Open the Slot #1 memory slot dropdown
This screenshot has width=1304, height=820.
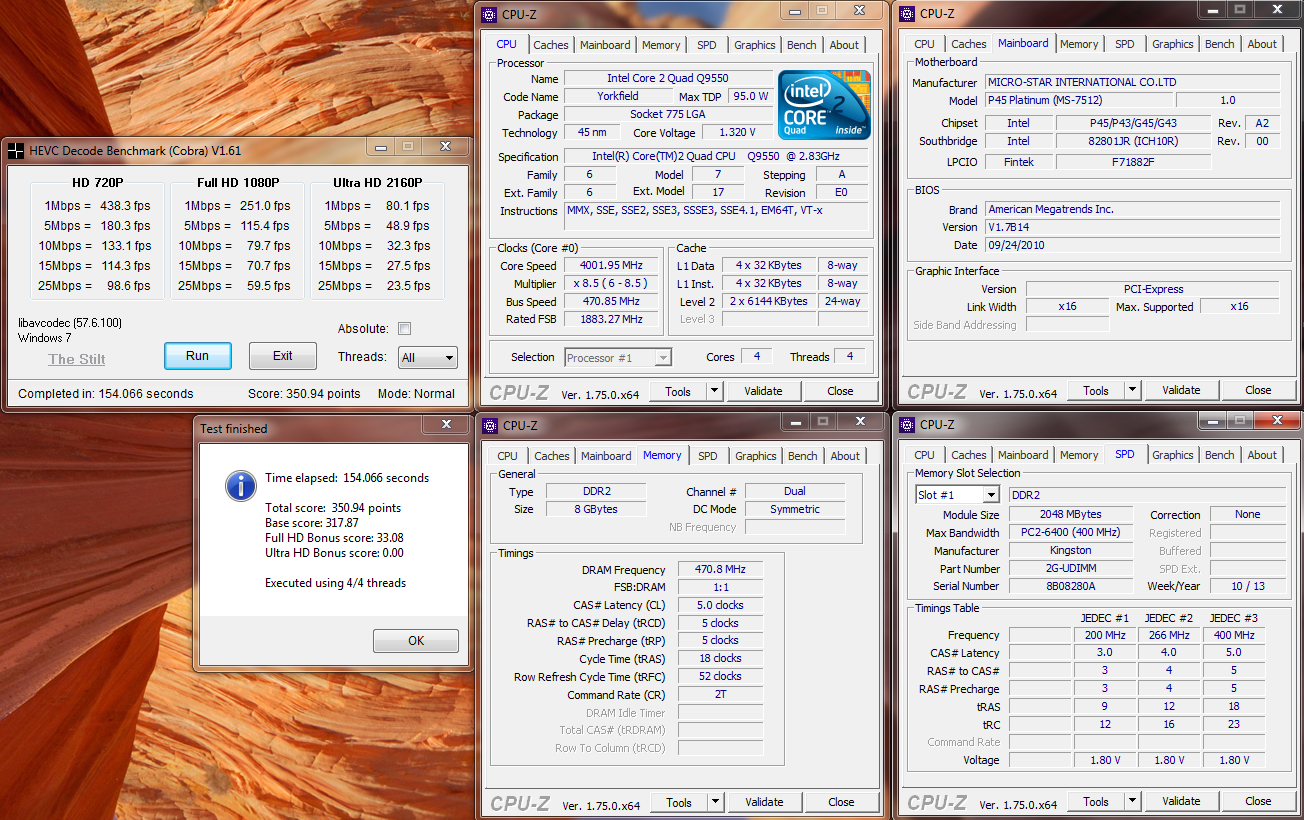click(957, 495)
